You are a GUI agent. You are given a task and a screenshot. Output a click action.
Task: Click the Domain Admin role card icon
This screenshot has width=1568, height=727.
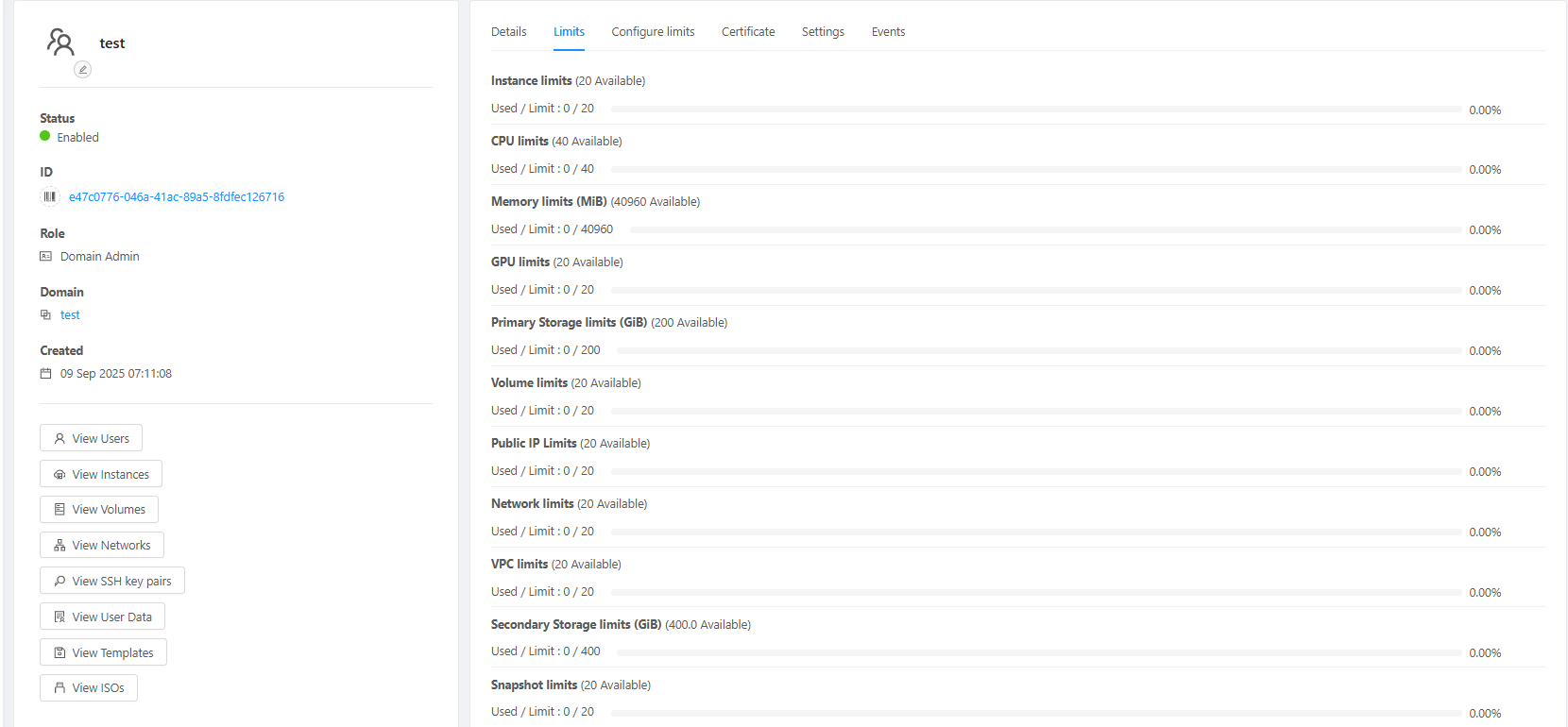(x=45, y=256)
